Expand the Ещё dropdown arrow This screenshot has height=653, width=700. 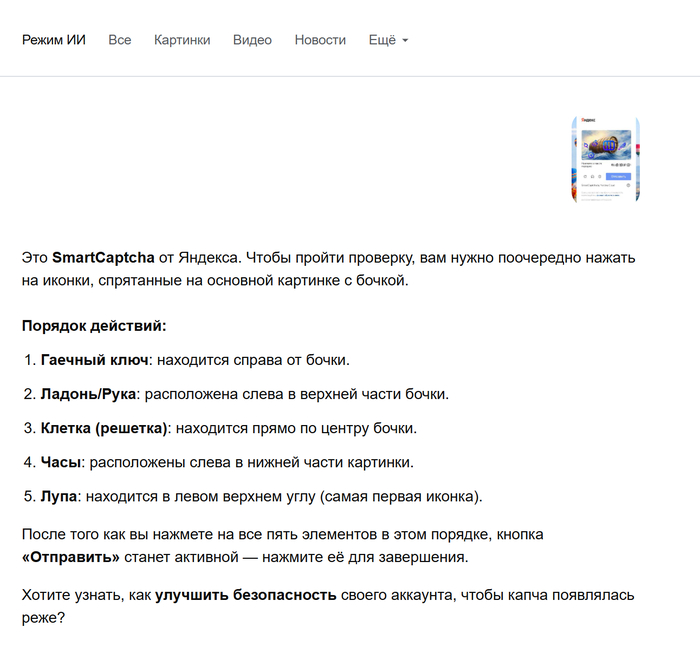pyautogui.click(x=405, y=41)
